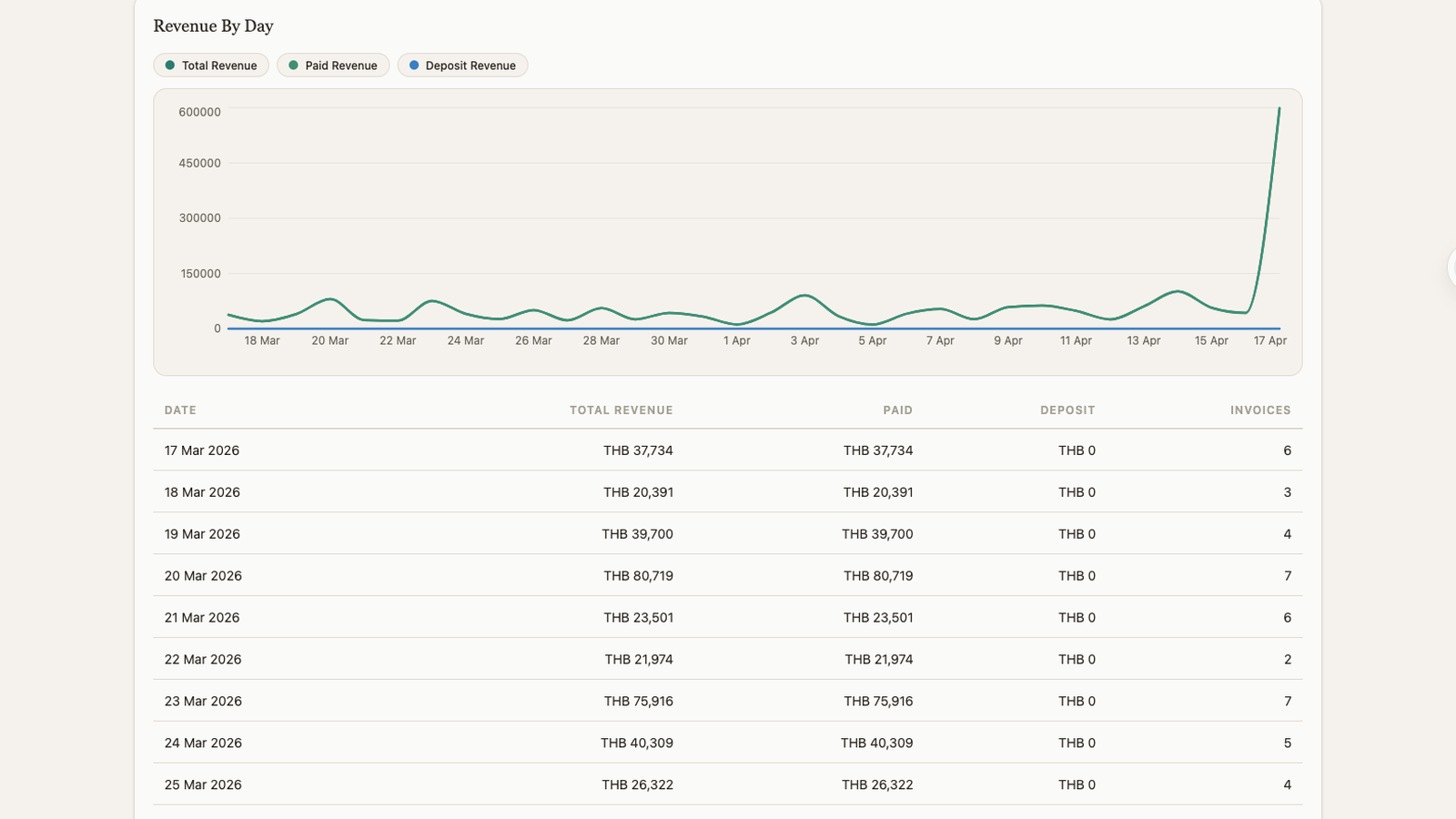Image resolution: width=1456 pixels, height=819 pixels.
Task: Click the Deposit Revenue blue color dot
Action: [414, 66]
